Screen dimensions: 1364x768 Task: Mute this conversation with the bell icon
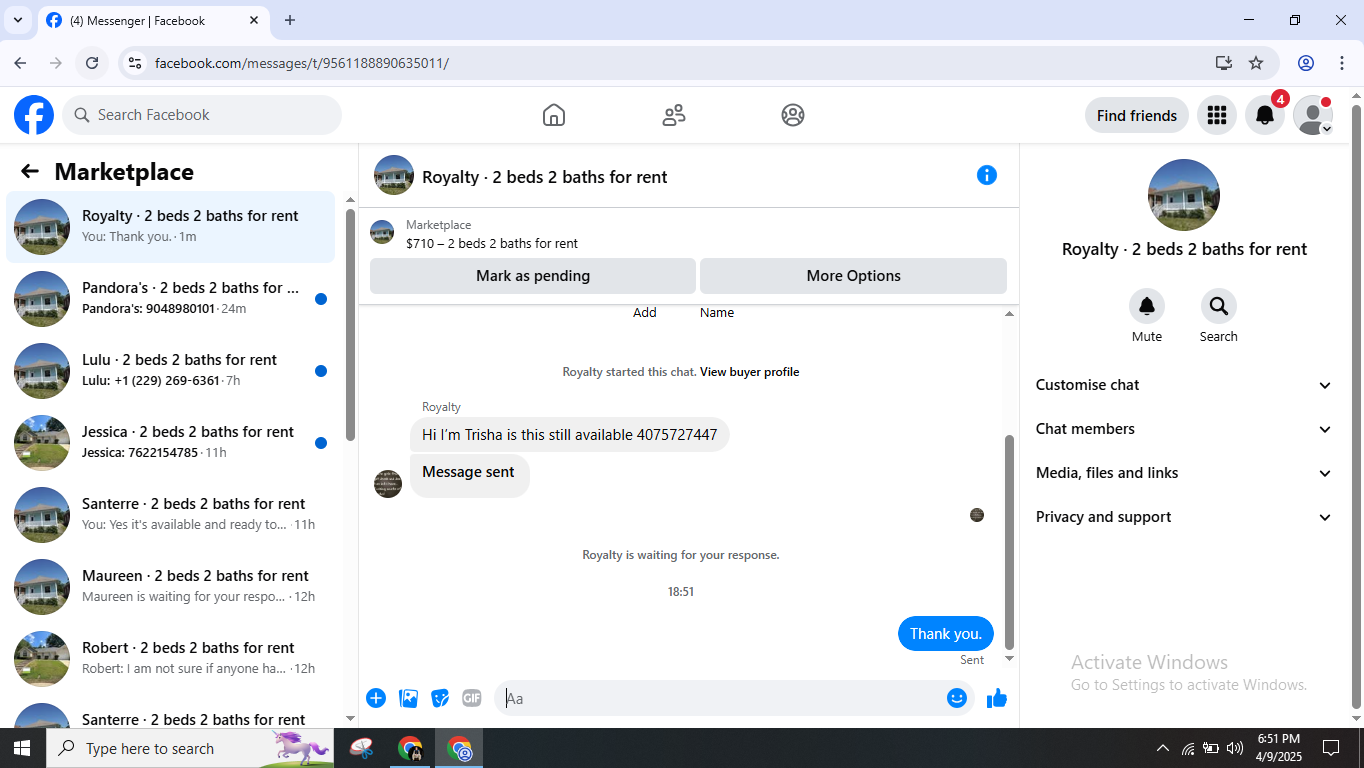coord(1147,306)
